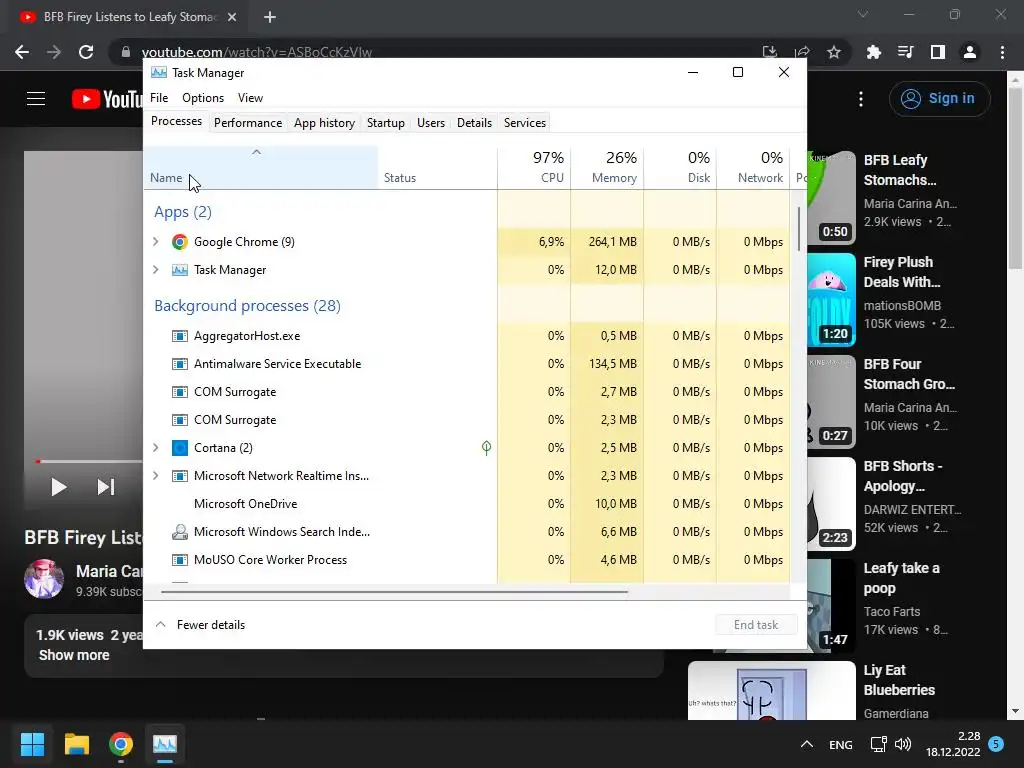Open the BFB Shorts - Apology video thumbnail
This screenshot has width=1024, height=768.
(x=831, y=504)
